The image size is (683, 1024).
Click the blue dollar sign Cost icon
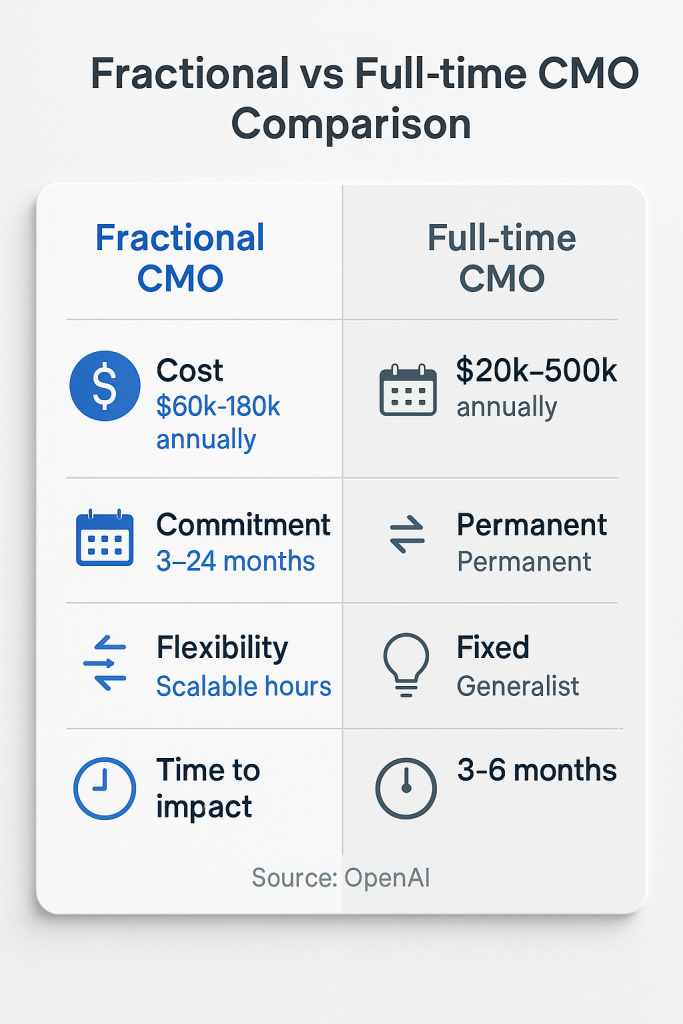click(x=106, y=388)
